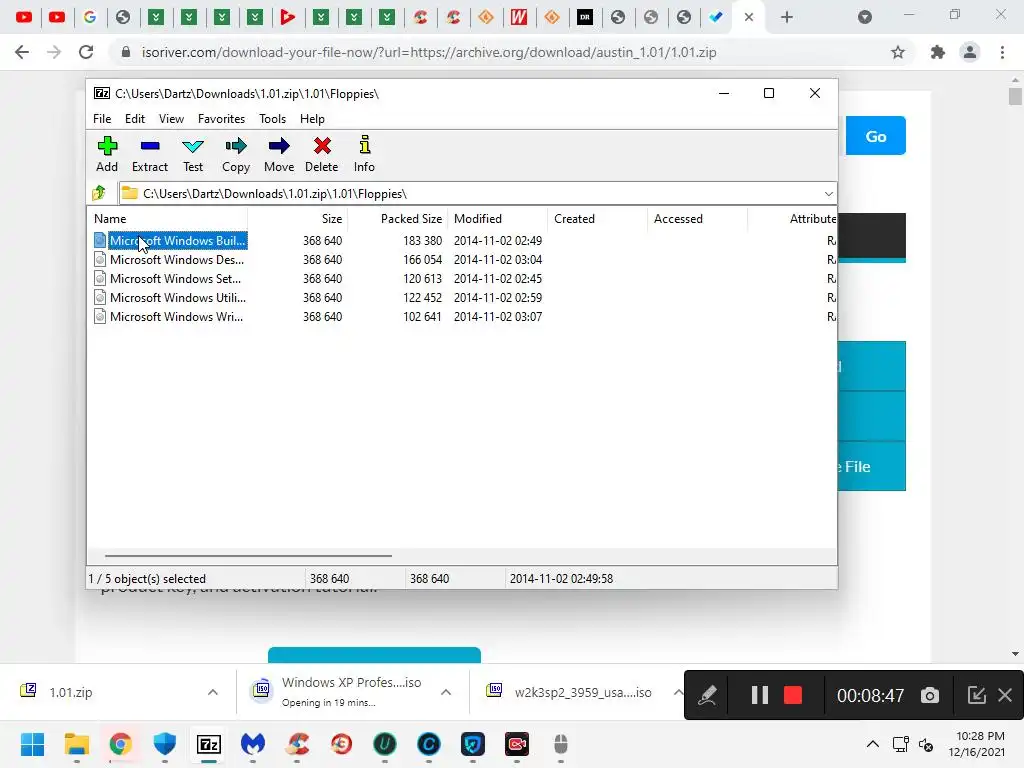Pause the screen recording
The image size is (1024, 768).
(x=760, y=695)
